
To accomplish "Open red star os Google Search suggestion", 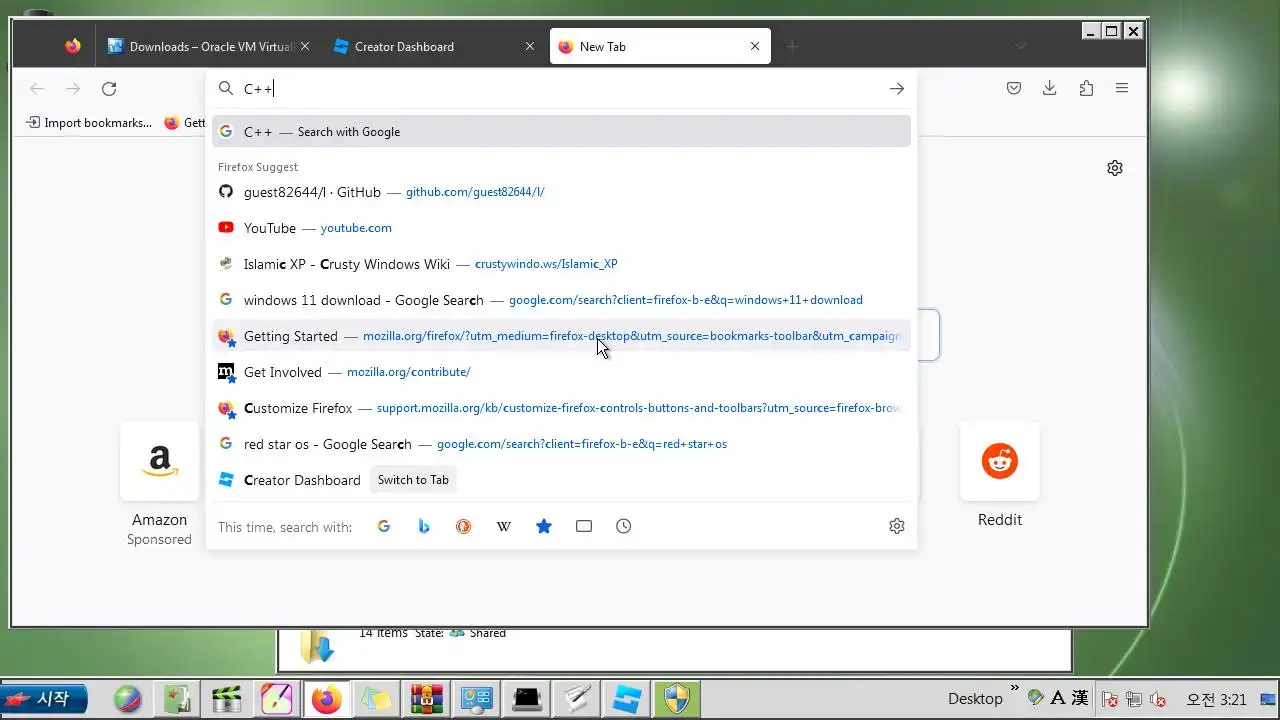I will click(561, 444).
